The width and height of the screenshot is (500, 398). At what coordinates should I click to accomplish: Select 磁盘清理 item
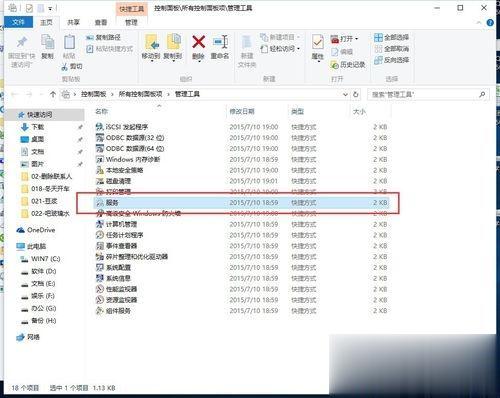coord(113,181)
